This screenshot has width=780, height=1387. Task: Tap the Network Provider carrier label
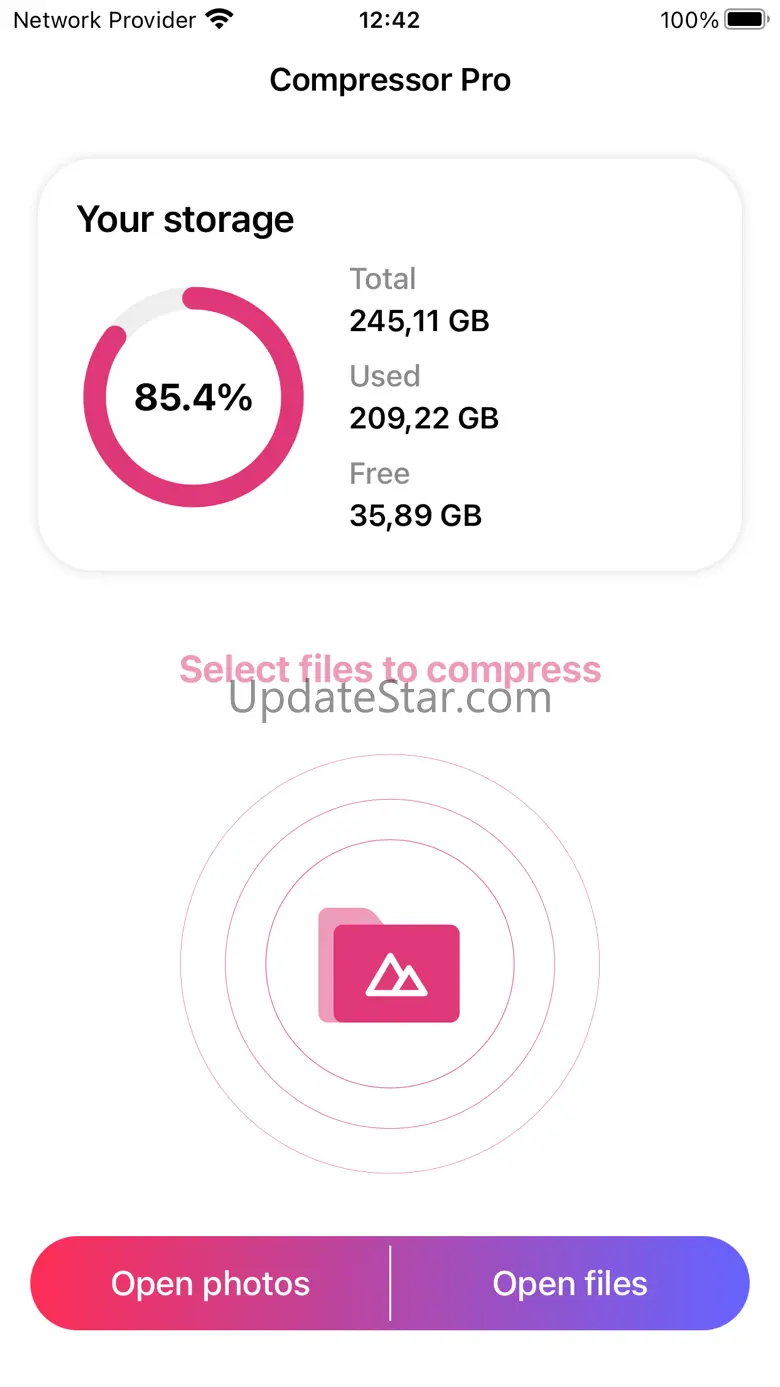pyautogui.click(x=104, y=19)
